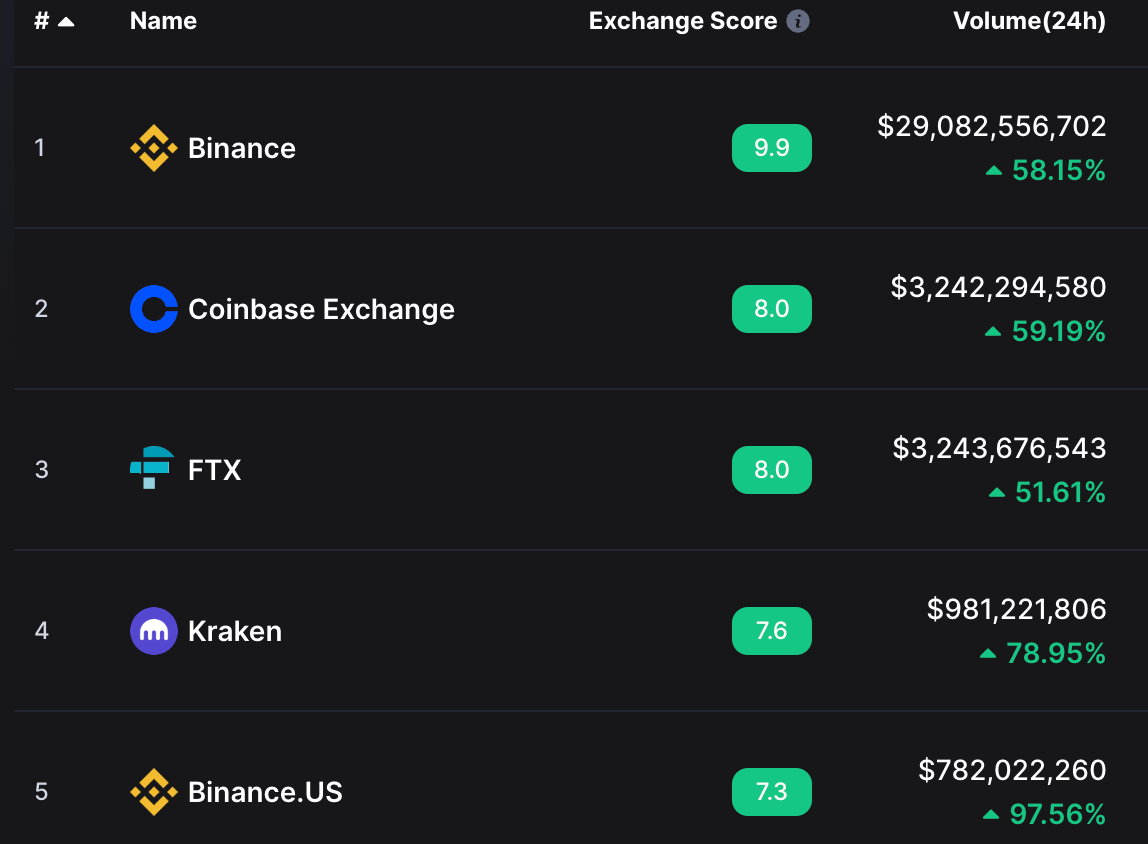The image size is (1148, 844).
Task: Open the Binance exchange link
Action: click(x=242, y=148)
